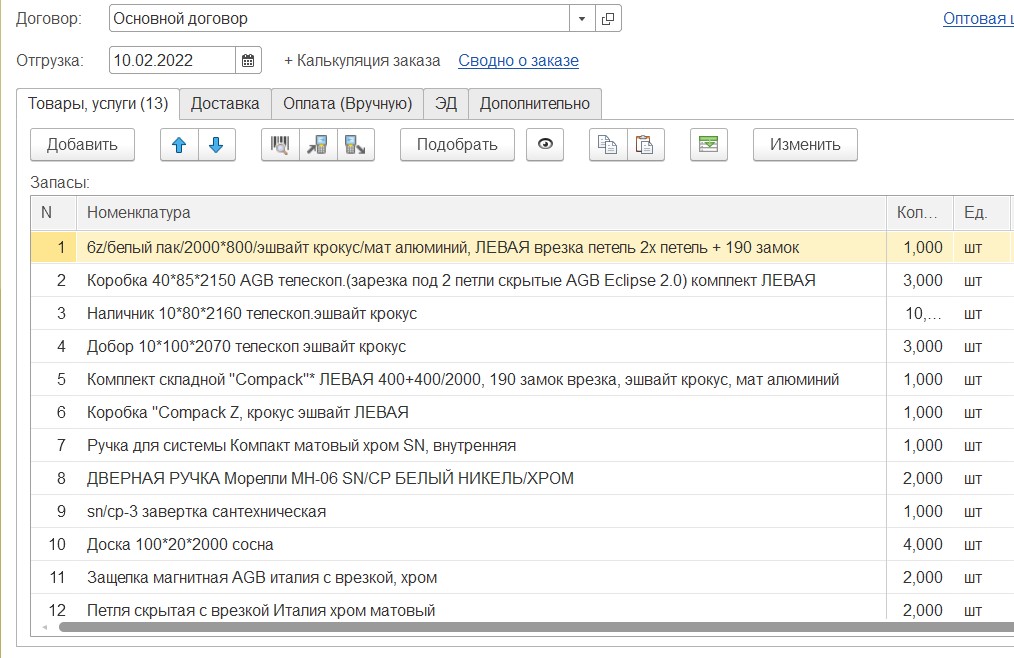Toggle the eye visibility button

click(545, 145)
